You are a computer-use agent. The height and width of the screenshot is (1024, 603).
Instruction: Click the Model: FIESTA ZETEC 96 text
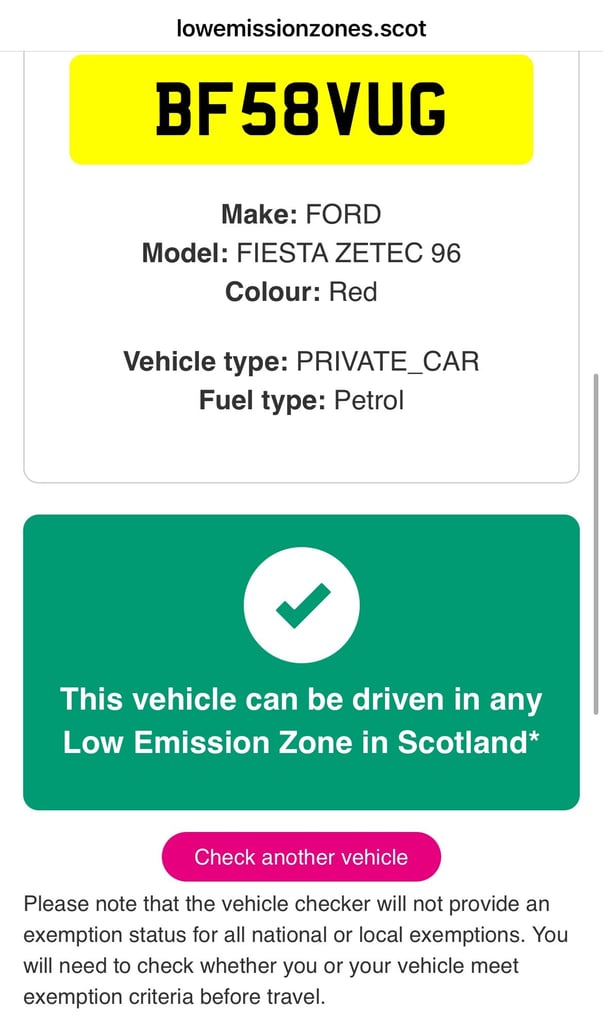tap(301, 253)
